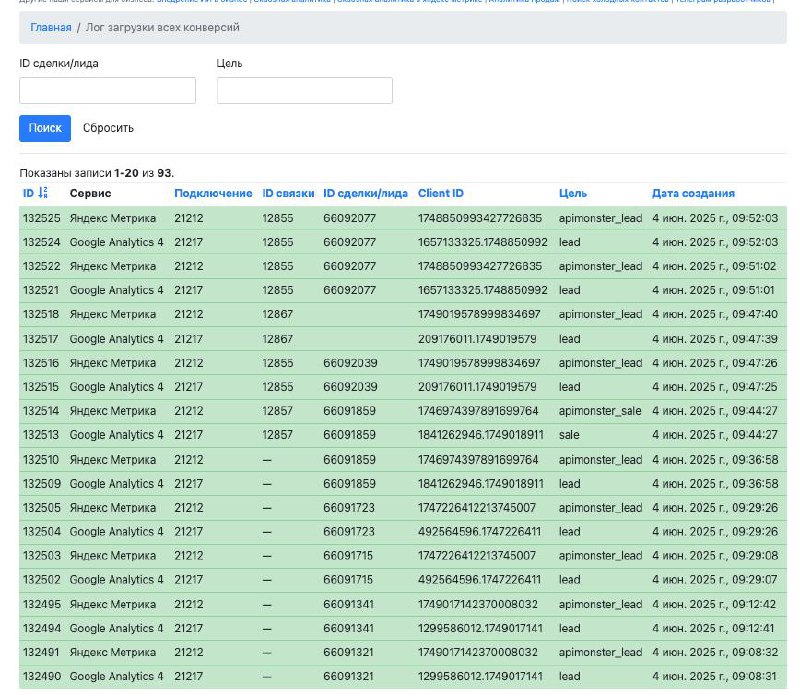The image size is (800, 695).
Task: Focus the Цель filter input field
Action: [x=305, y=90]
